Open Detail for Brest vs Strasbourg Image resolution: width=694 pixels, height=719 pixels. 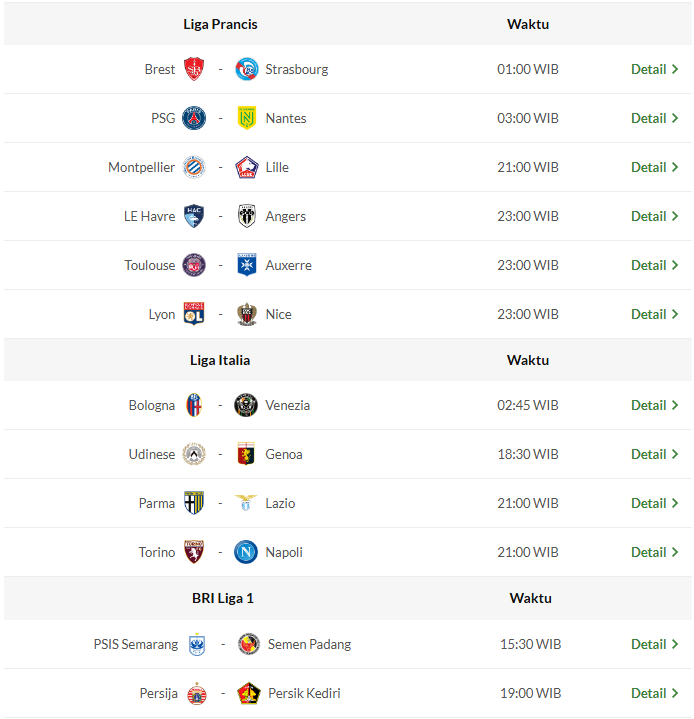click(655, 69)
